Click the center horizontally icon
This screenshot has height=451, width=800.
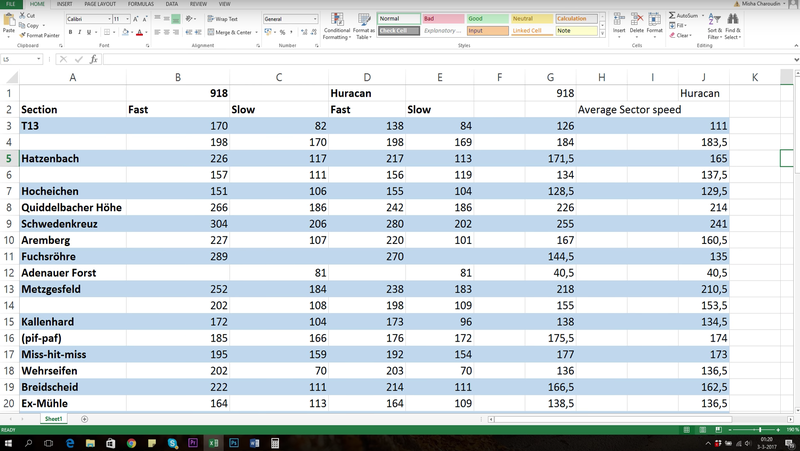(166, 32)
